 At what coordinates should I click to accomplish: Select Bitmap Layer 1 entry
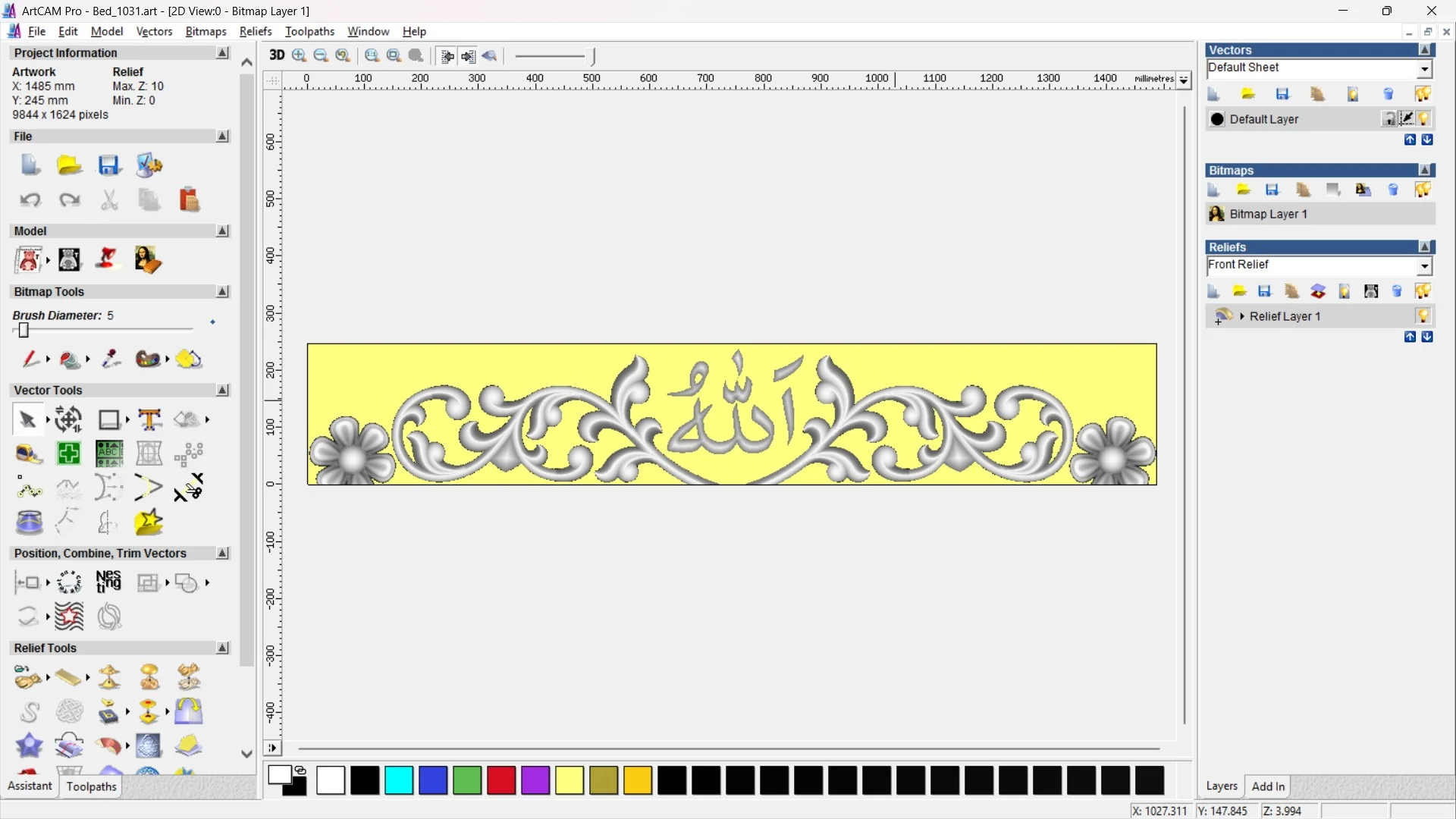pyautogui.click(x=1268, y=214)
